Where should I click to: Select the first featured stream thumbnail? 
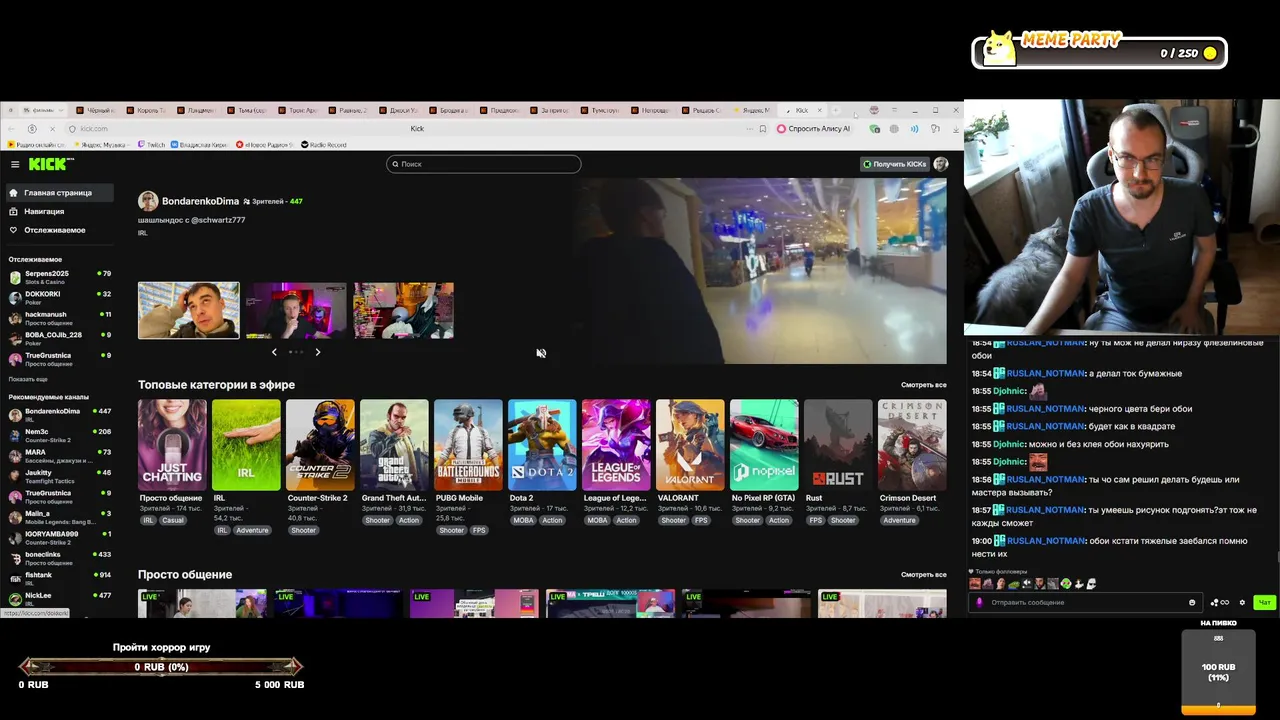point(189,310)
